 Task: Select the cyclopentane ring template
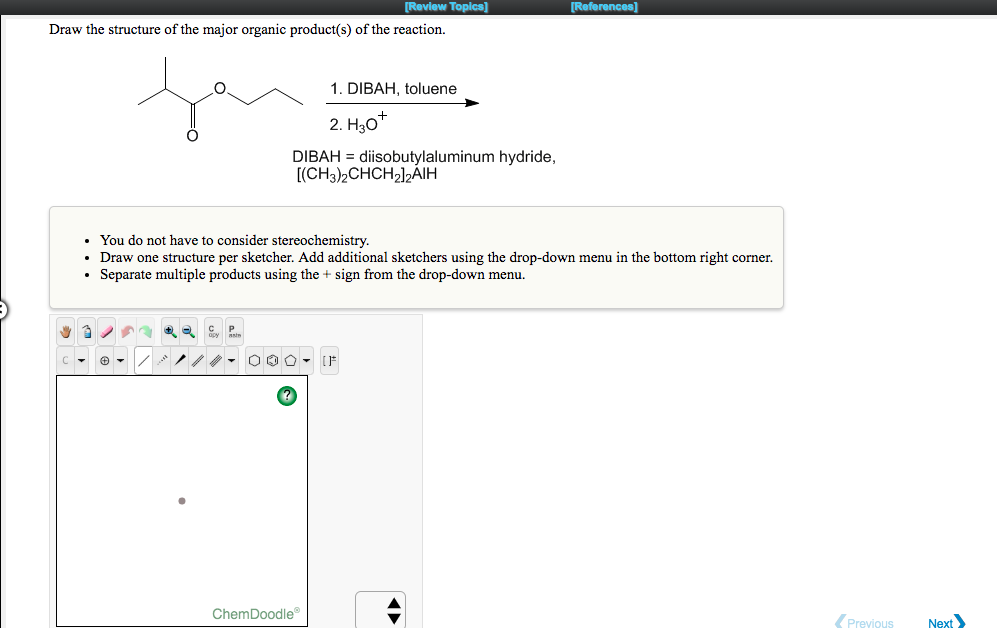289,360
